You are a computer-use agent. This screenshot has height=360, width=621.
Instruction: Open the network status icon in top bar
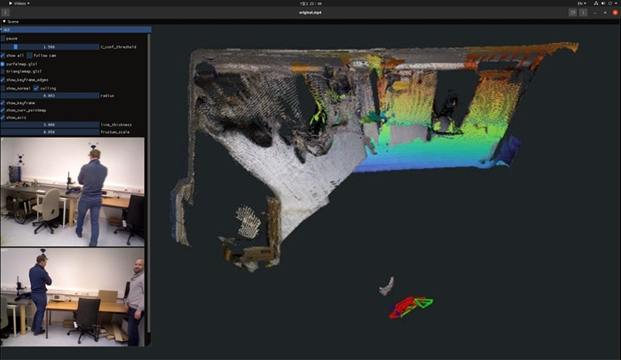click(x=596, y=3)
